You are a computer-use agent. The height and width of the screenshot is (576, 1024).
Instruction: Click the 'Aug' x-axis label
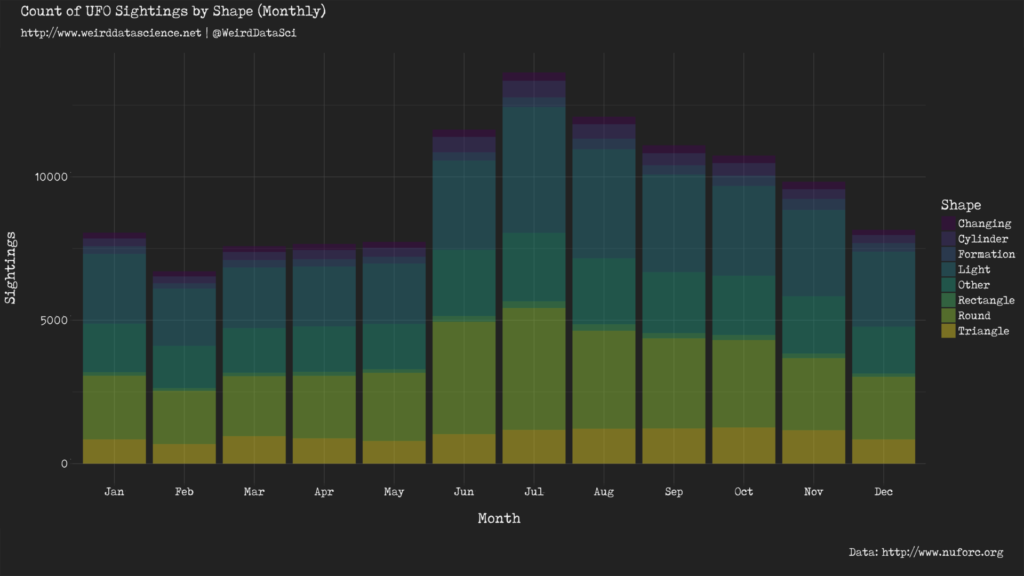pos(603,492)
